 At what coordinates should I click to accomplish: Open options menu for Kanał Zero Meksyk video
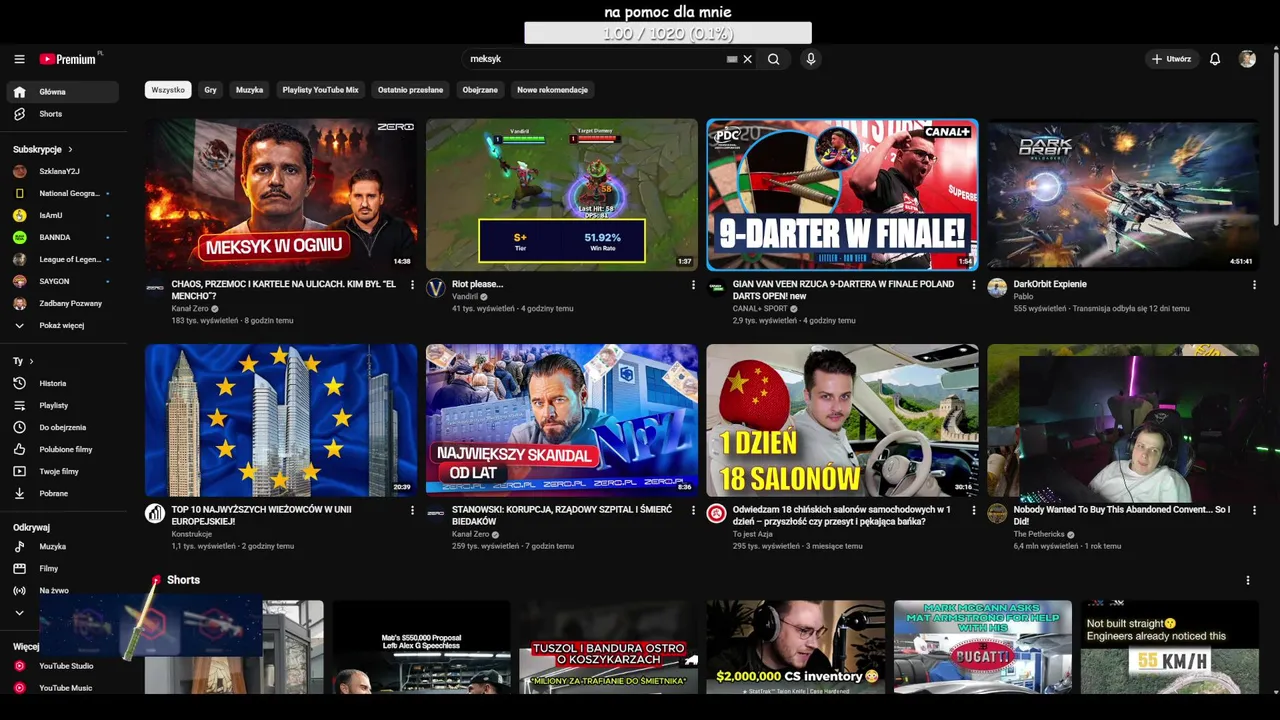(x=412, y=285)
